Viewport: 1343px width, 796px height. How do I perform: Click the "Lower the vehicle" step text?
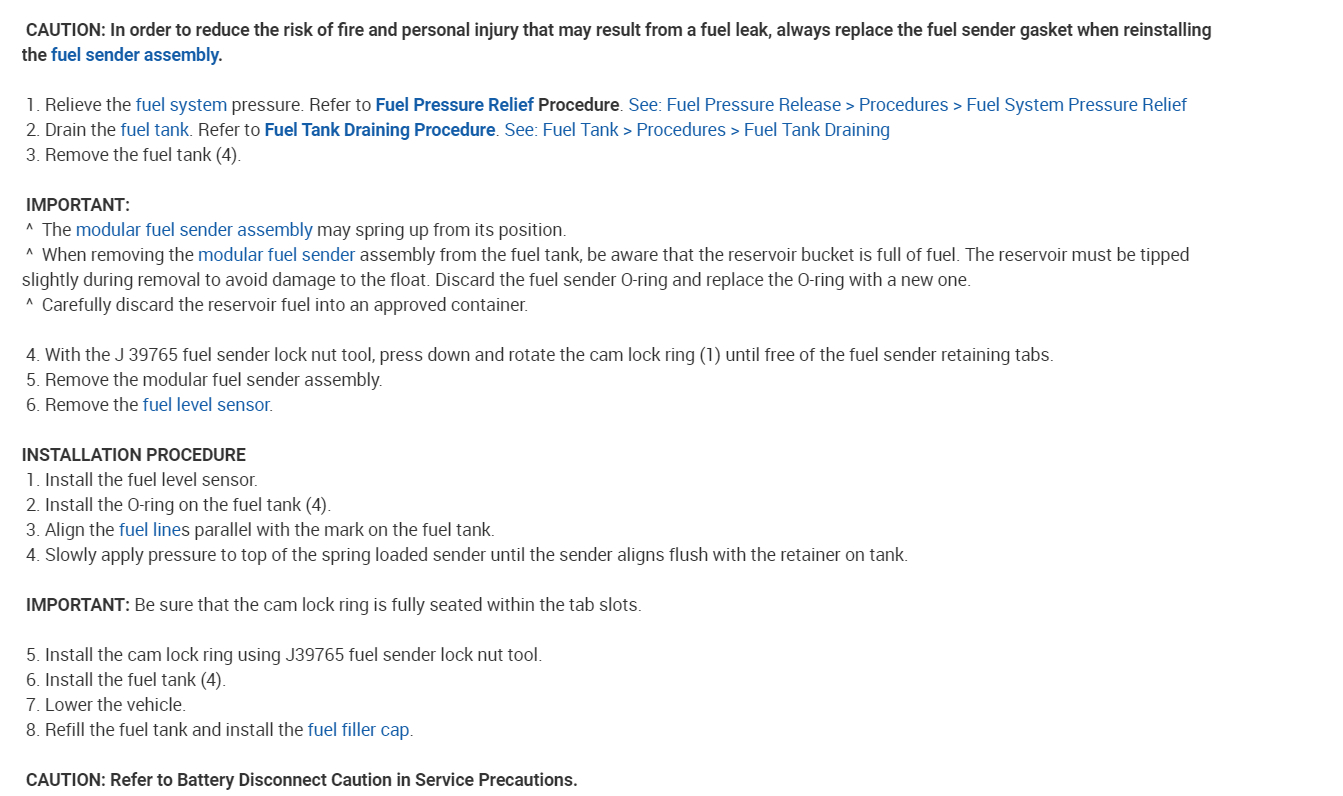pos(115,705)
